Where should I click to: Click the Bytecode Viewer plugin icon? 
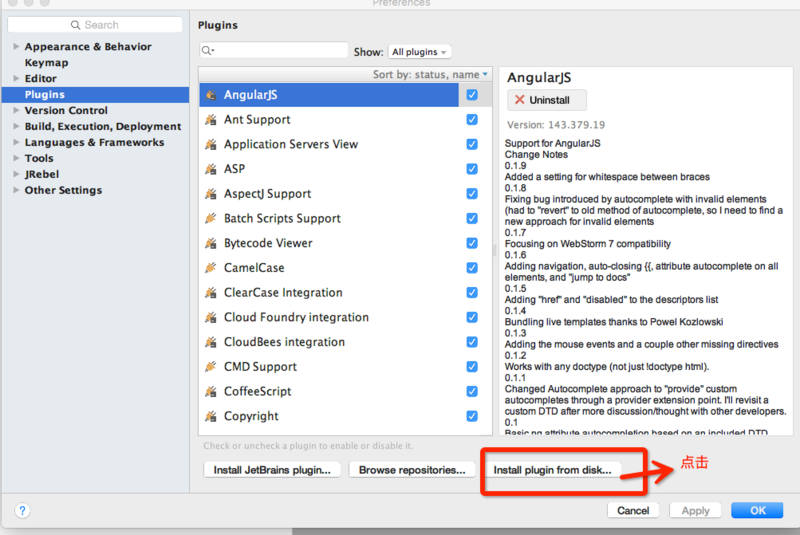211,243
